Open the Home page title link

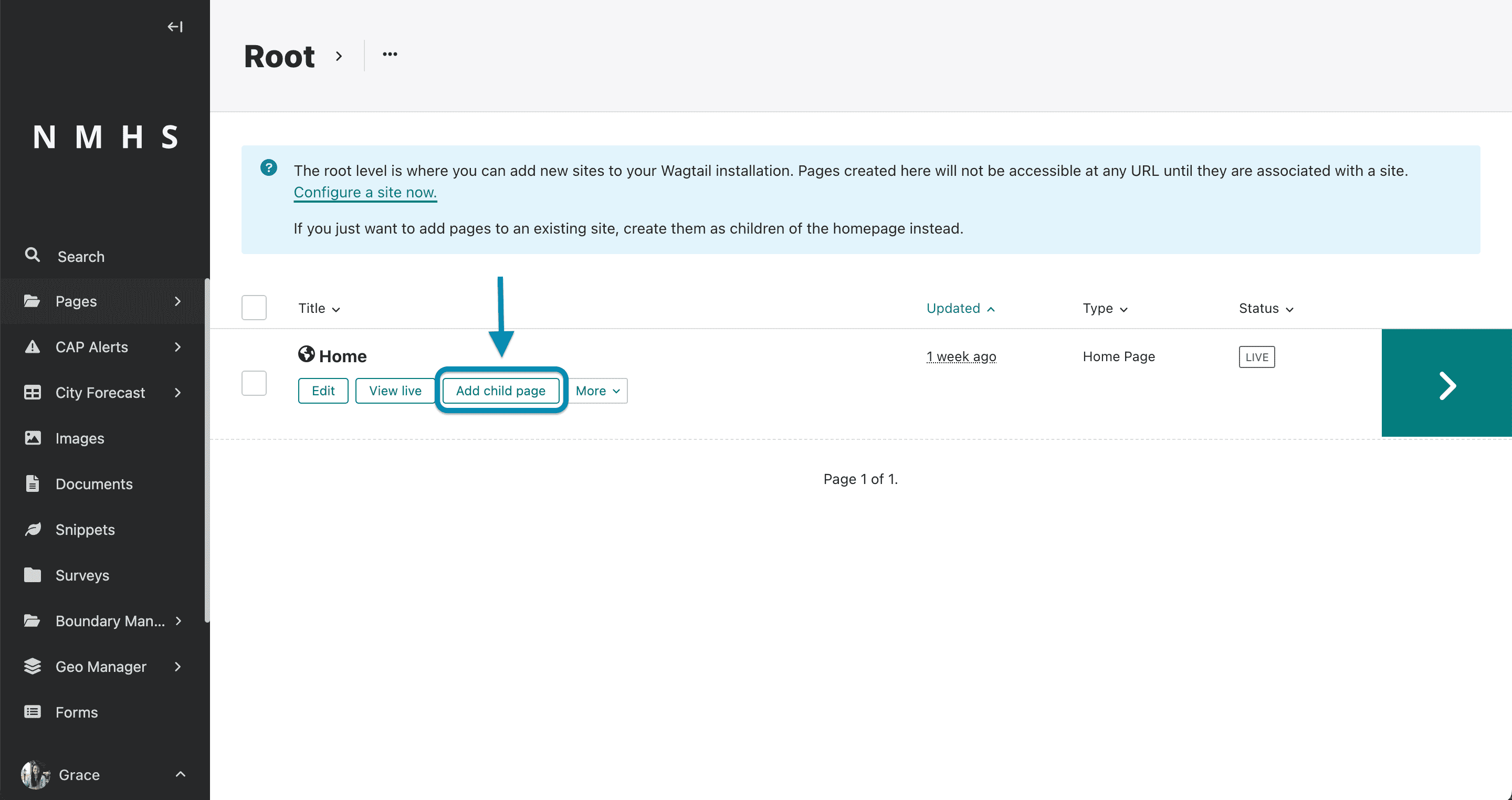coord(343,356)
